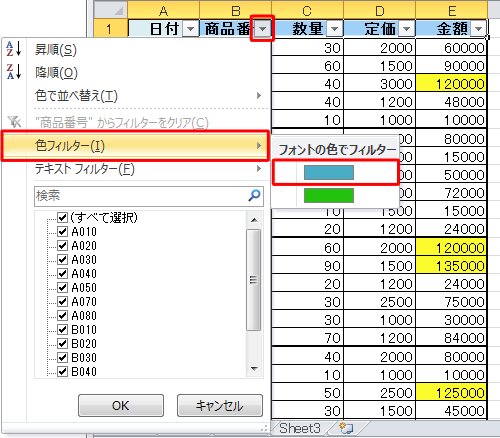Uncheck the A050 checkbox
The image size is (500, 438).
[x=62, y=287]
